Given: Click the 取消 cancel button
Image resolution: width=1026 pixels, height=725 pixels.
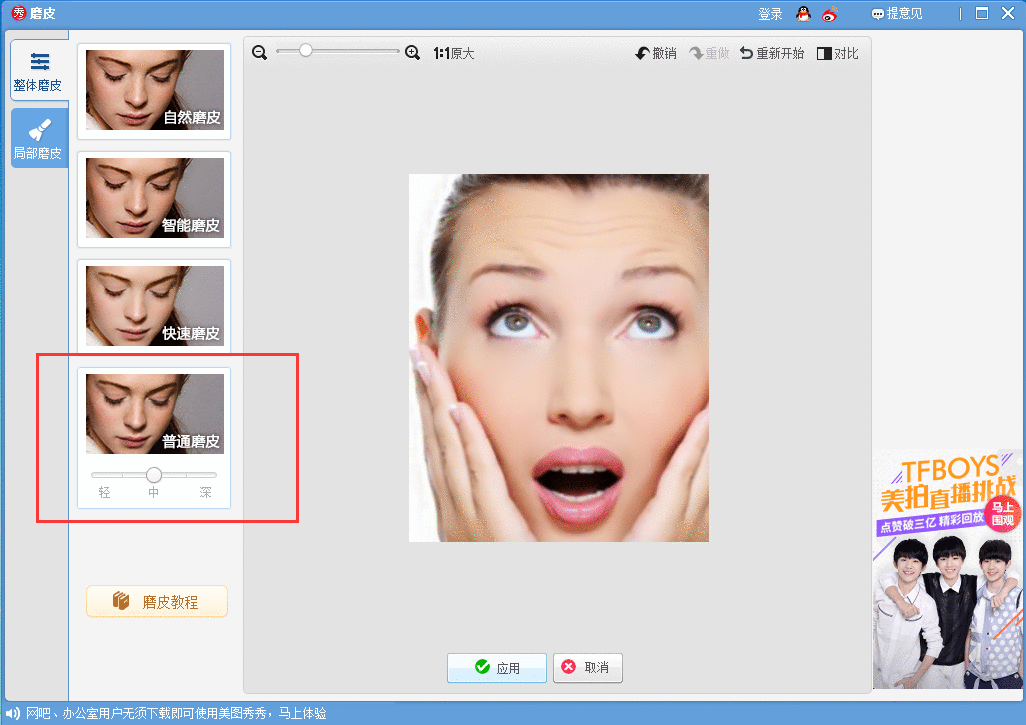Looking at the screenshot, I should pos(587,668).
